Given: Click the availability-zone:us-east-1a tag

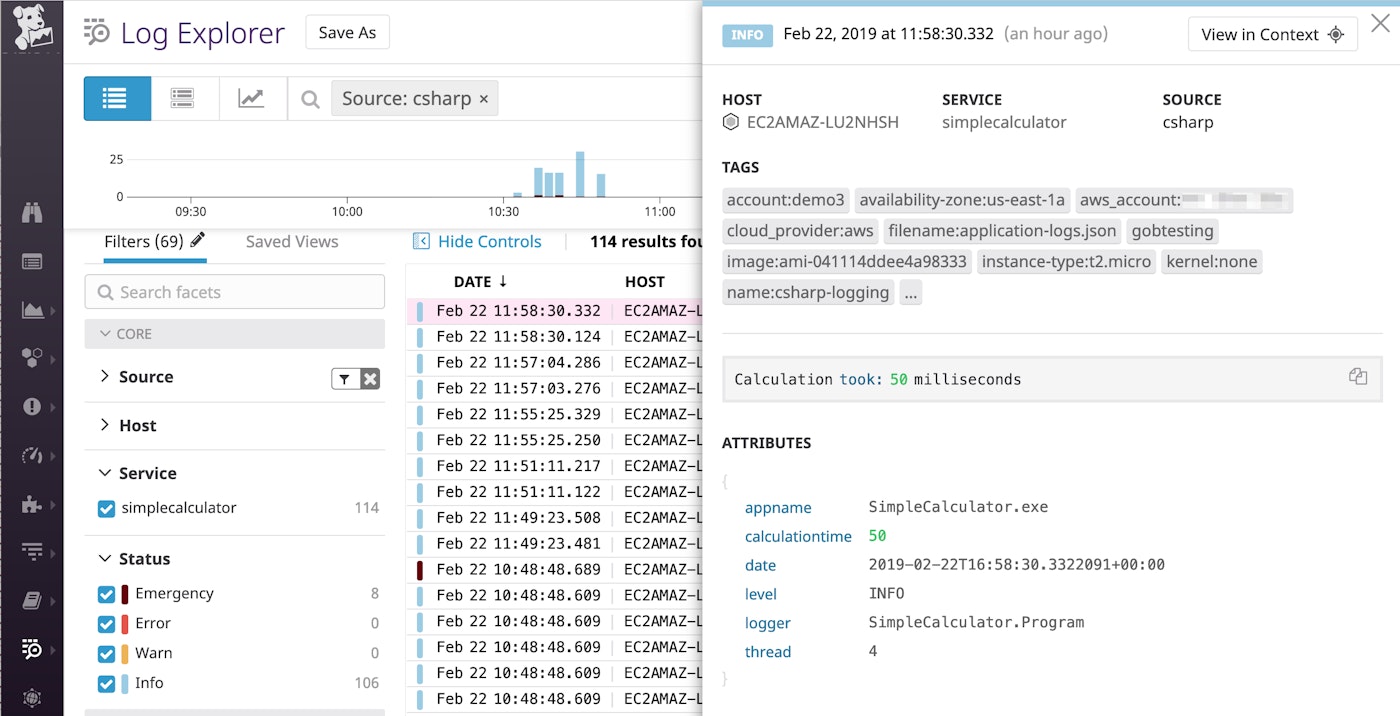Looking at the screenshot, I should (964, 200).
